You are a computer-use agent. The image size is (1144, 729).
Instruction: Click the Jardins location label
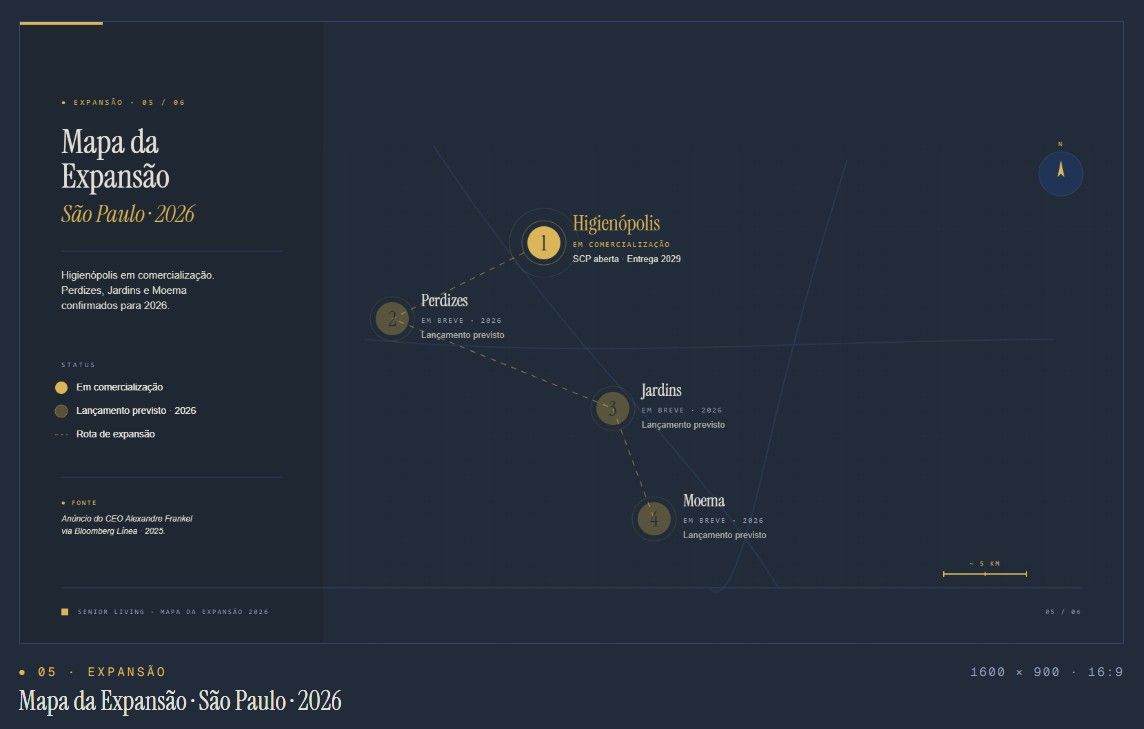pos(661,390)
